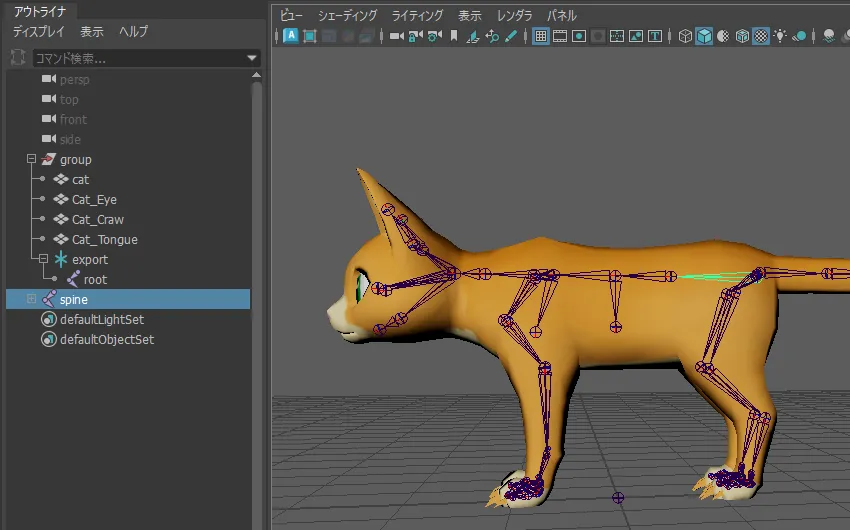850x530 pixels.
Task: Click the asterisk icon beside 'export'
Action: 61,259
